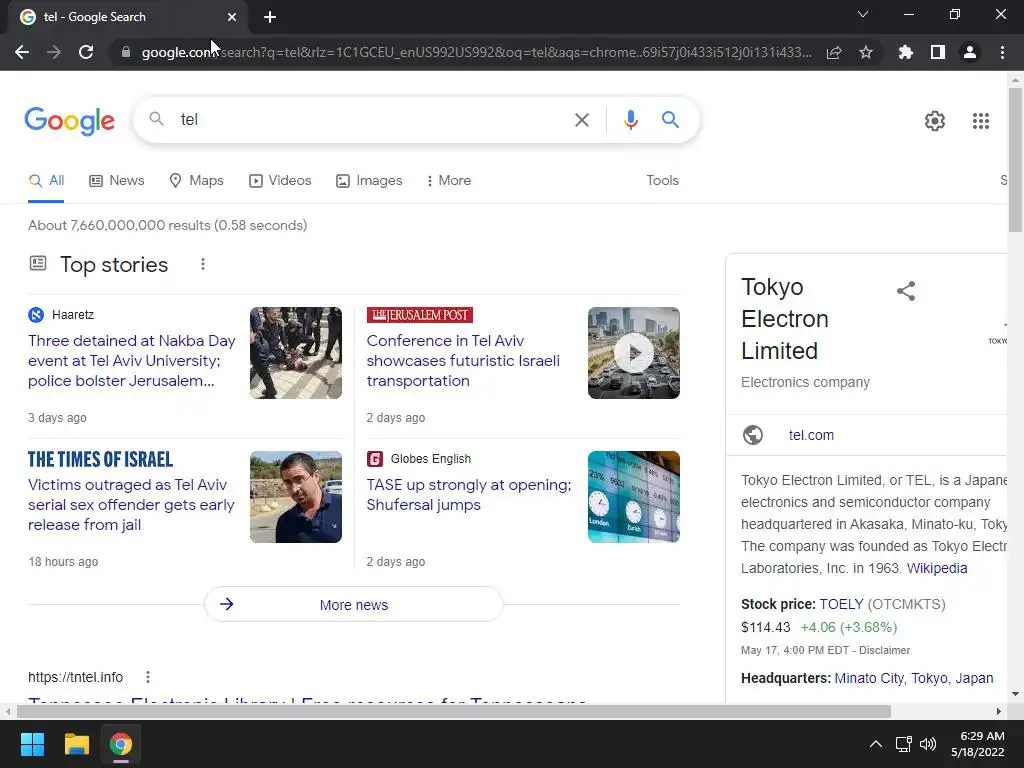
Task: Switch to the News tab
Action: (117, 180)
